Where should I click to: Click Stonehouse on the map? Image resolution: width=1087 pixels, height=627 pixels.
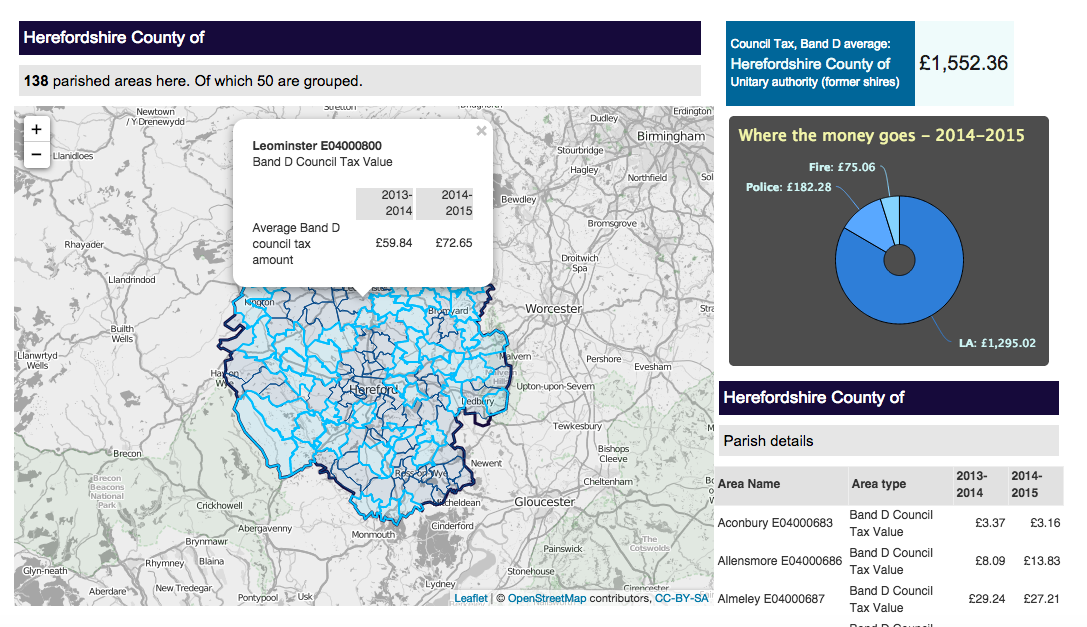click(x=531, y=572)
